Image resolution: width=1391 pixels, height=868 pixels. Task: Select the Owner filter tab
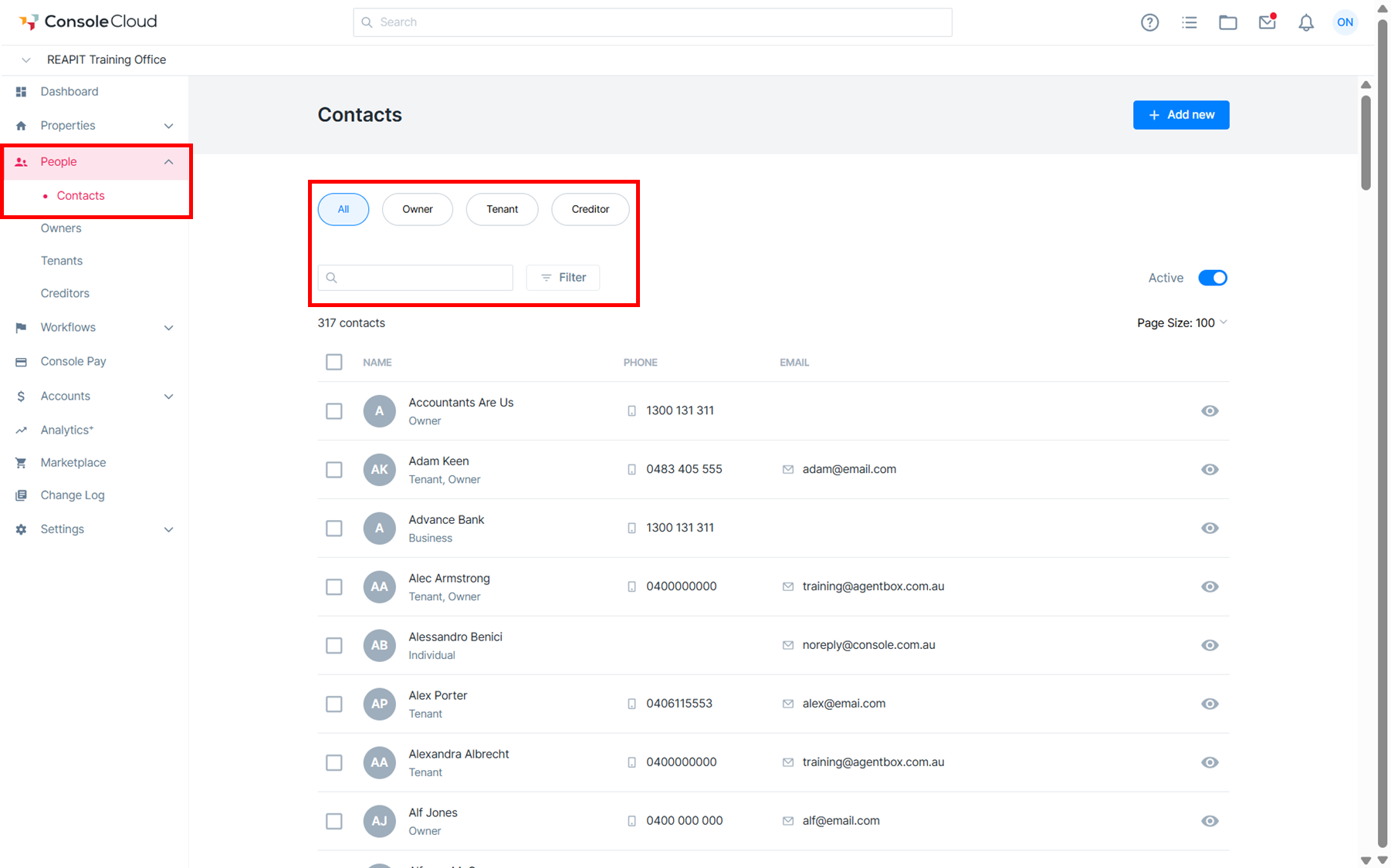[x=418, y=209]
